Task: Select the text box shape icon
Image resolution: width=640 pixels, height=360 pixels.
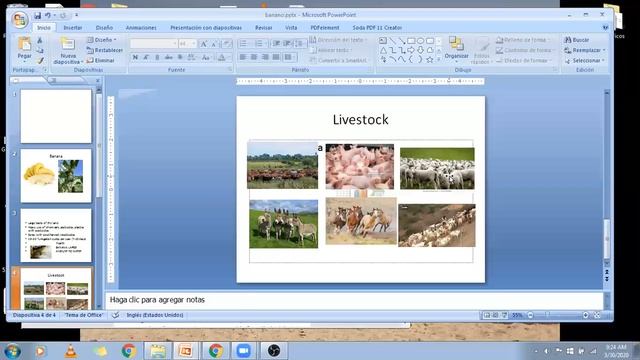Action: click(383, 41)
